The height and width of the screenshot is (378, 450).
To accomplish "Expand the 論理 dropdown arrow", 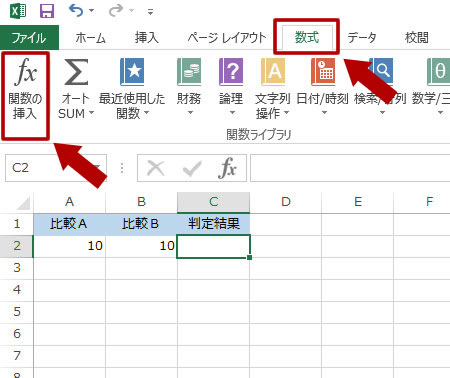I will click(x=232, y=113).
